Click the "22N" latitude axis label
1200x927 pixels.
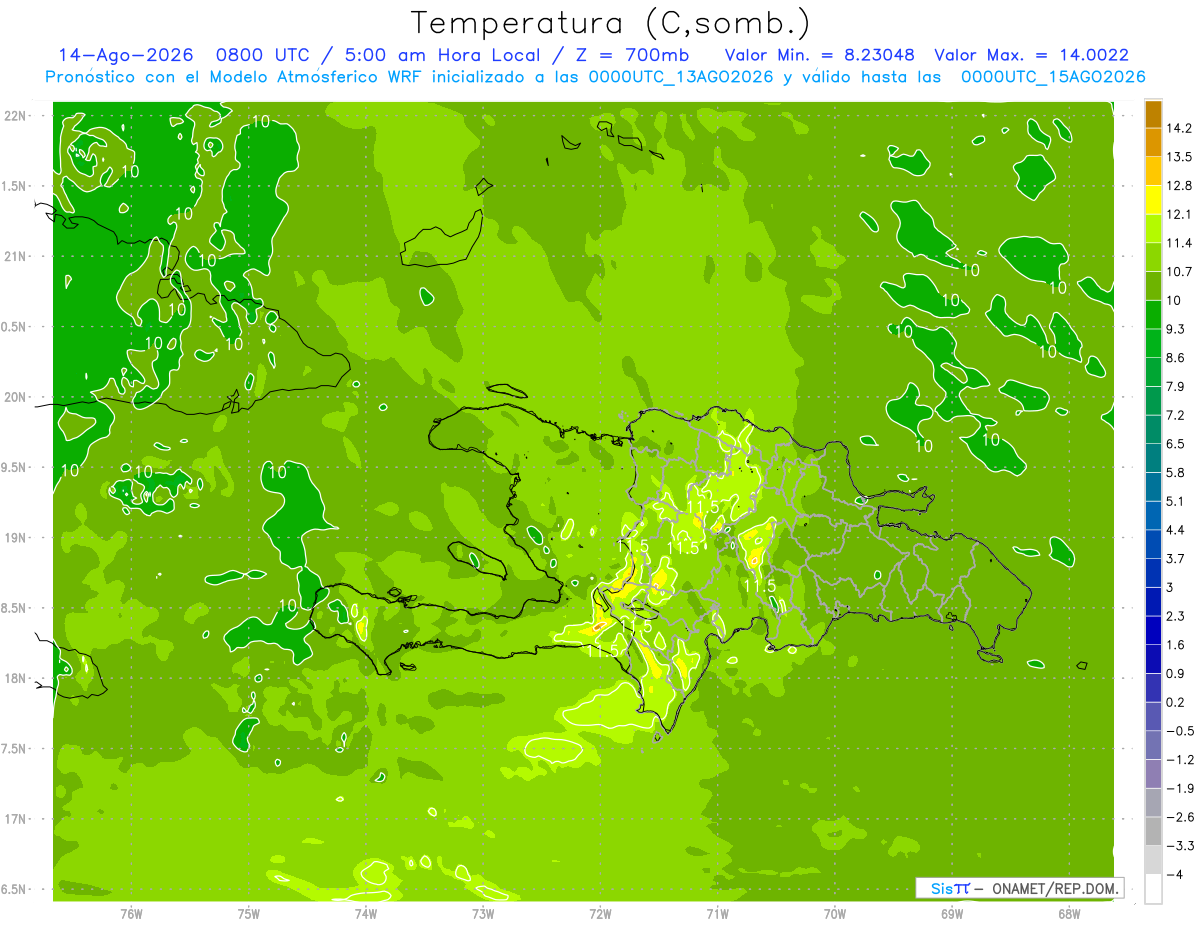point(17,116)
